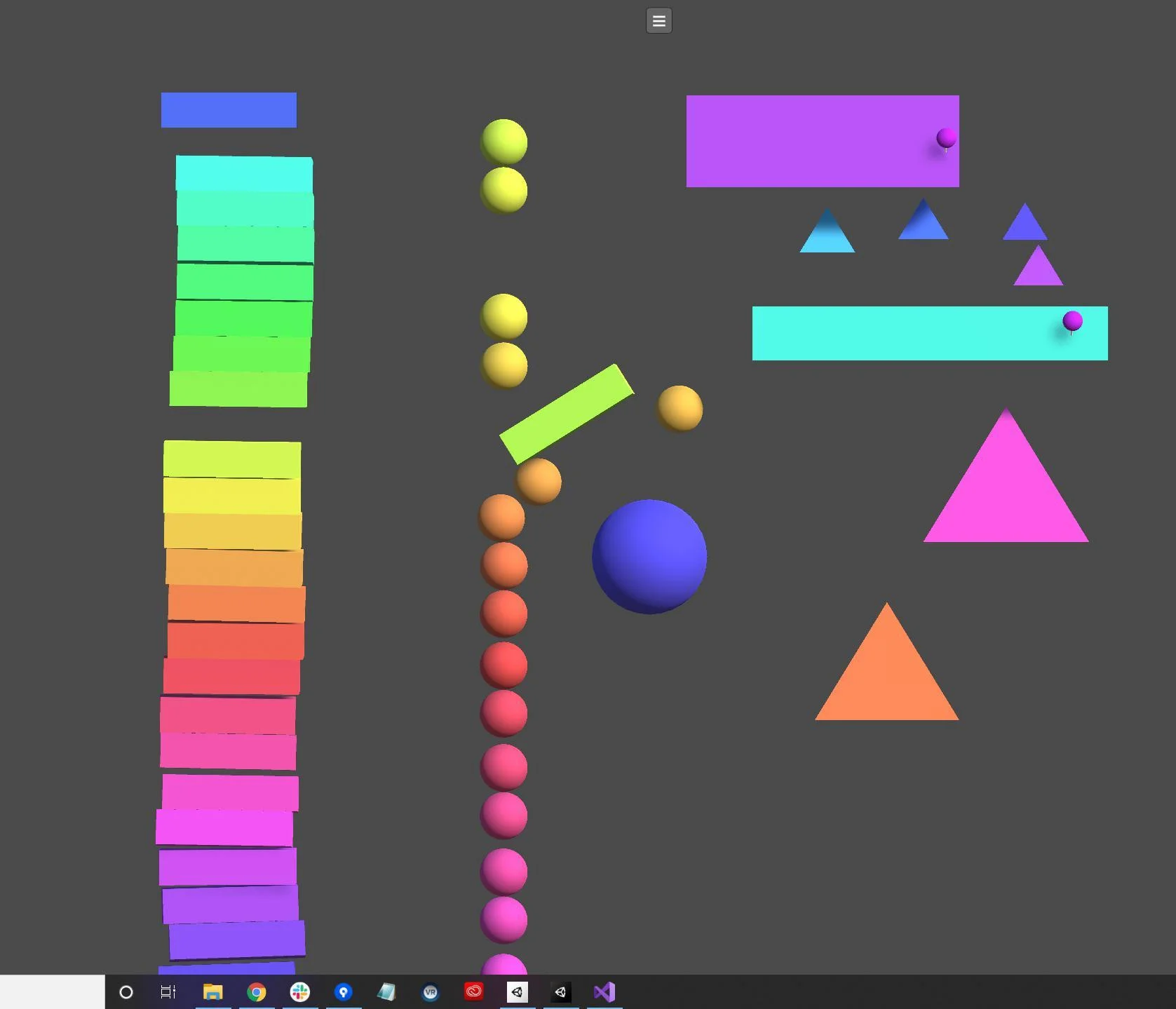Open Unity editor from the taskbar (white icon)
This screenshot has width=1176, height=1009.
pos(517,991)
